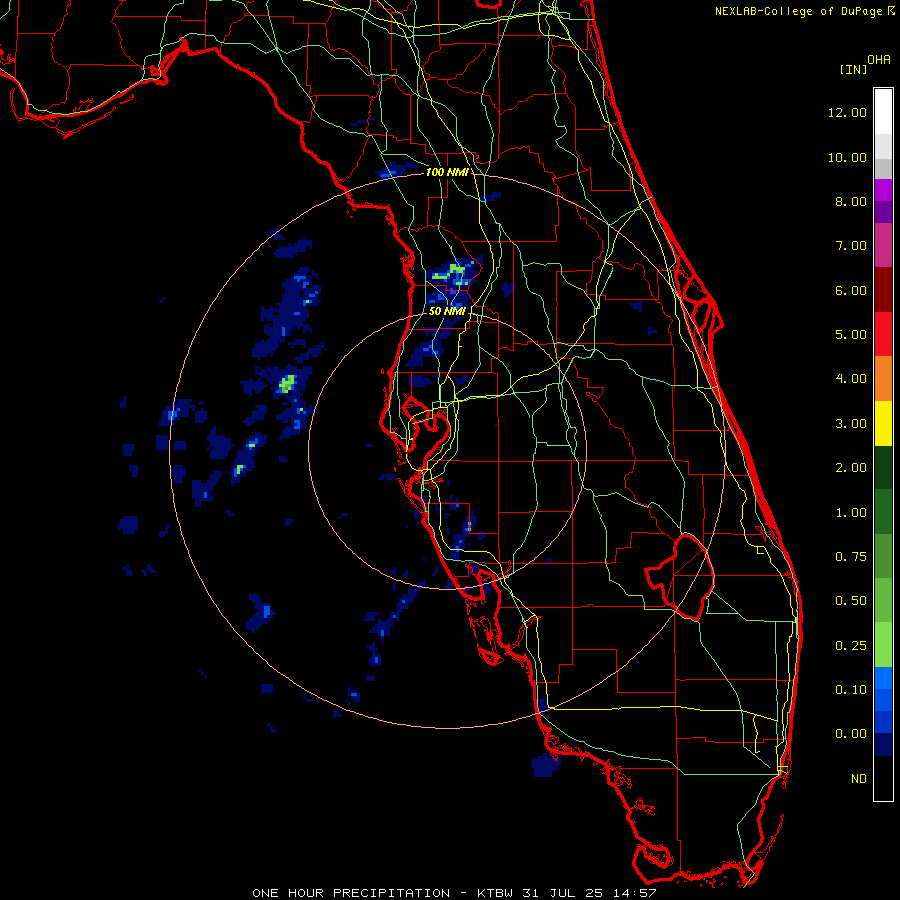Click the 10.00 legend value
Viewport: 900px width, 900px height.
[x=847, y=157]
